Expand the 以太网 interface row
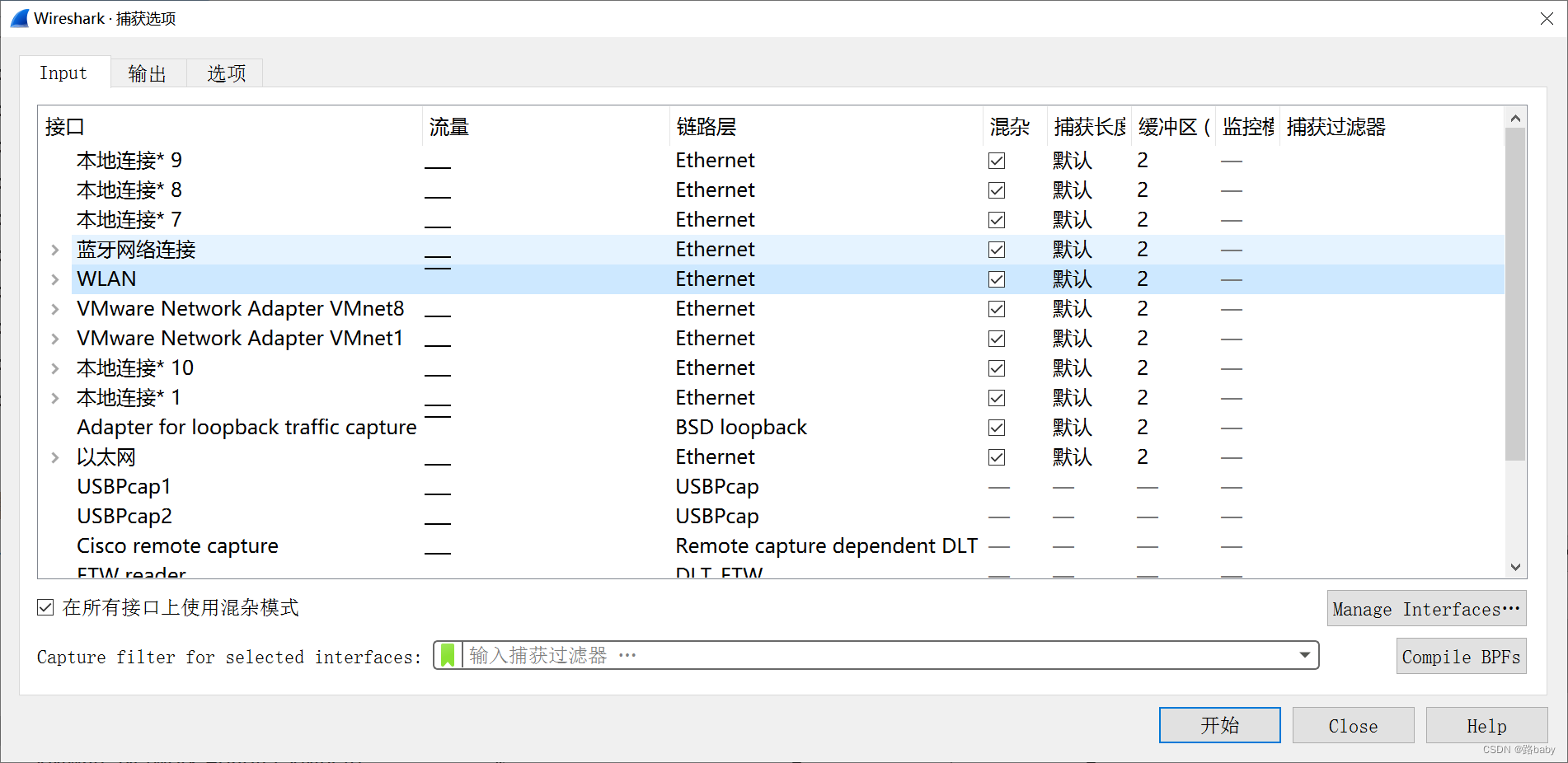This screenshot has width=1568, height=763. 55,457
